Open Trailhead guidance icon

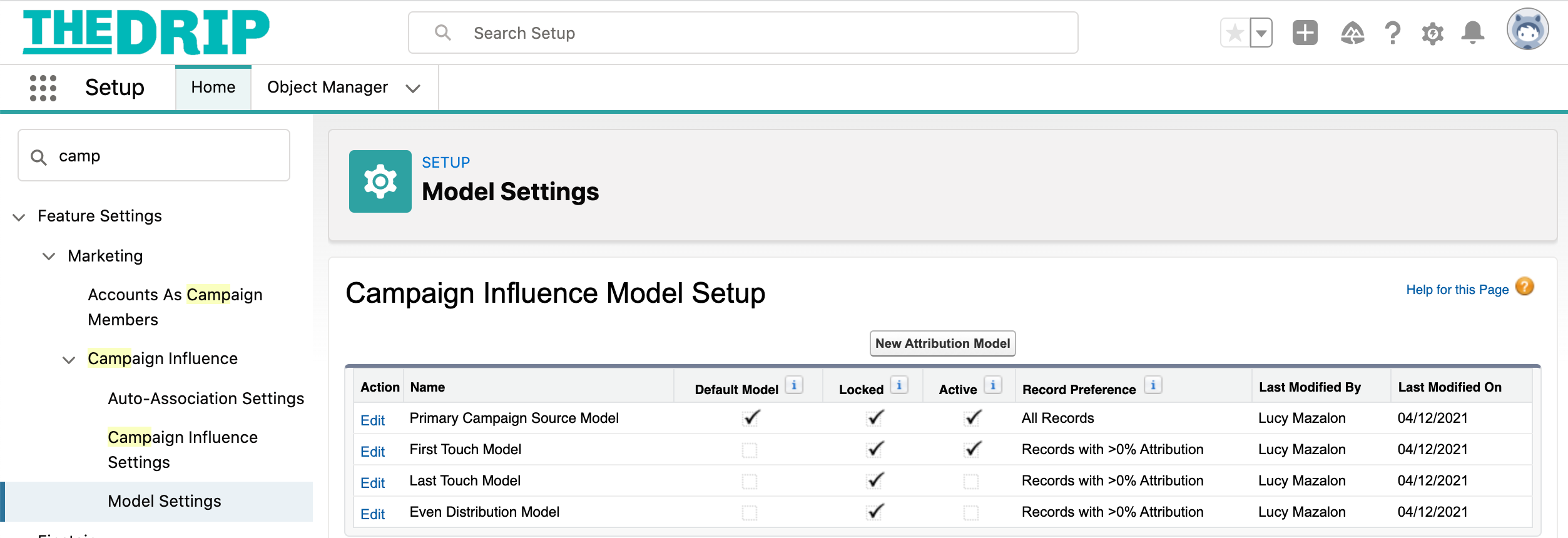(1352, 33)
